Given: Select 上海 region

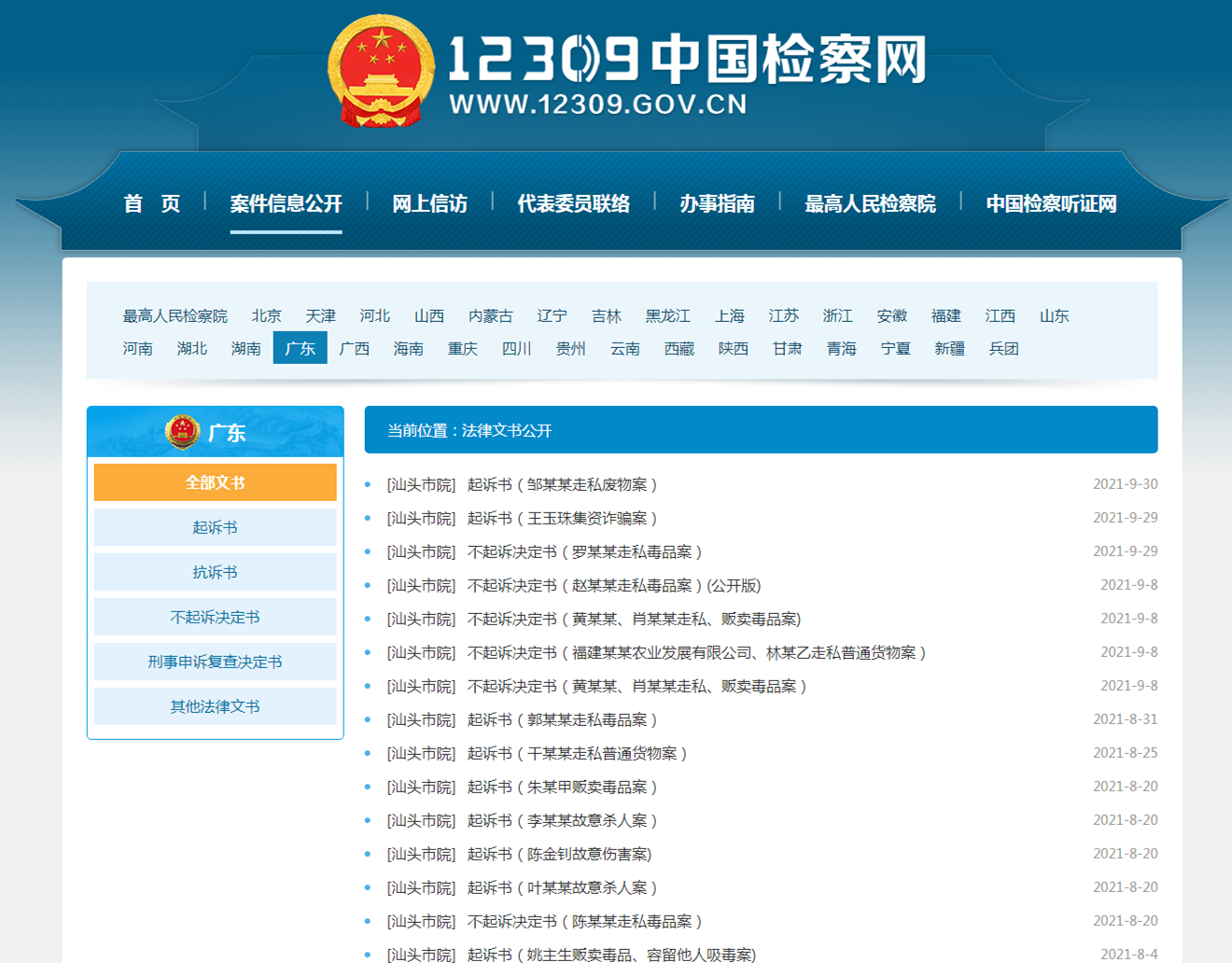Looking at the screenshot, I should [x=730, y=316].
